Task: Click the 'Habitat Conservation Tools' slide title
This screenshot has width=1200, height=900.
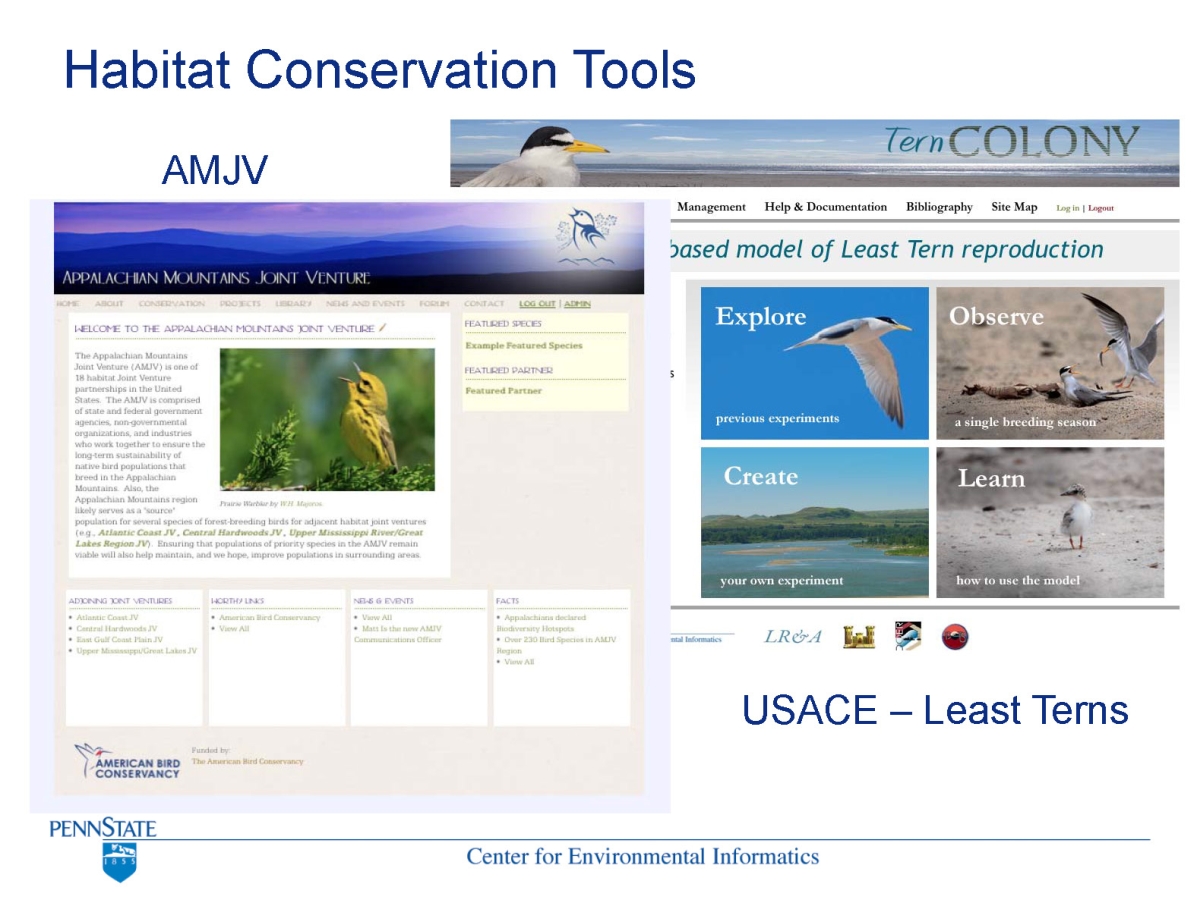Action: [380, 70]
